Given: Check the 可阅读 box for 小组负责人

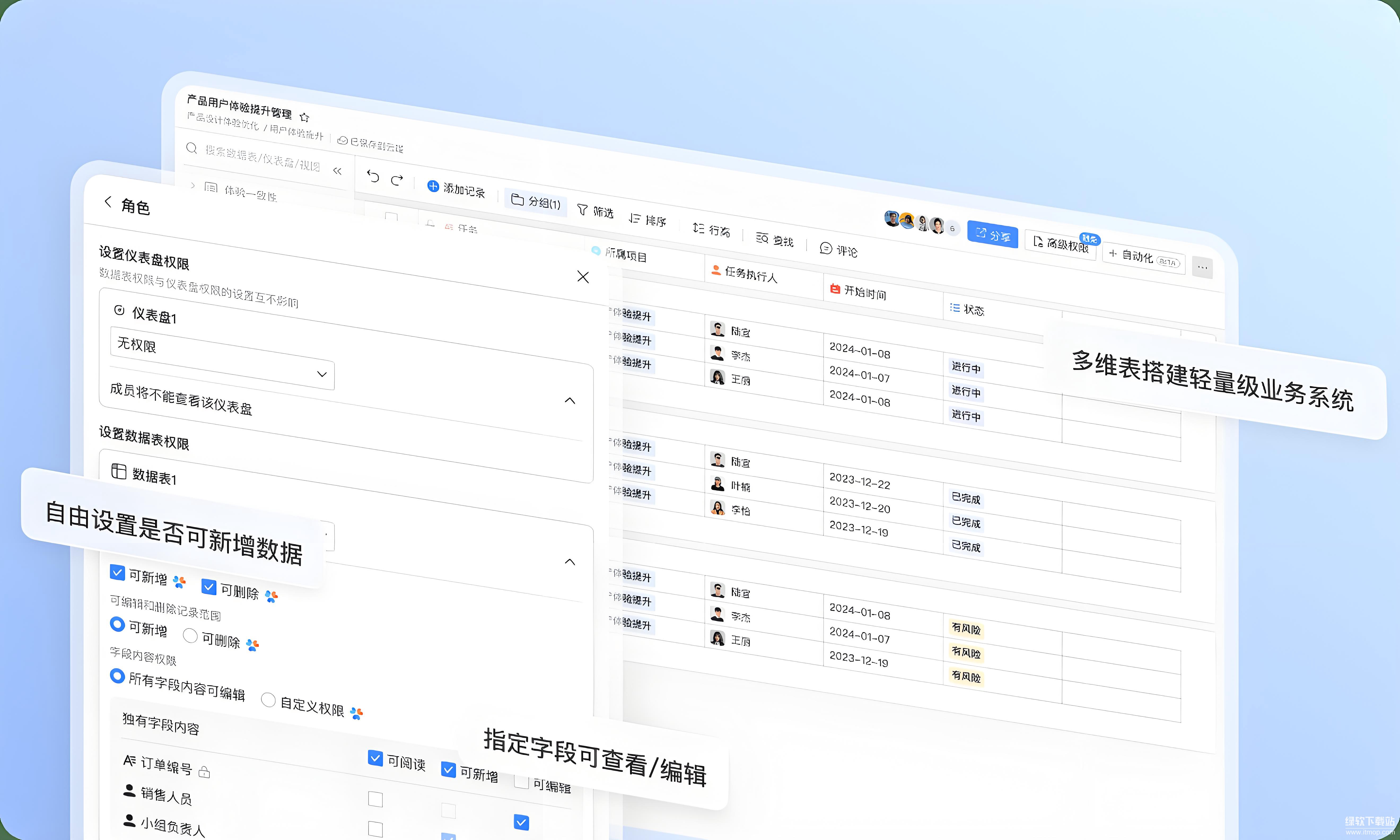Looking at the screenshot, I should tap(375, 829).
